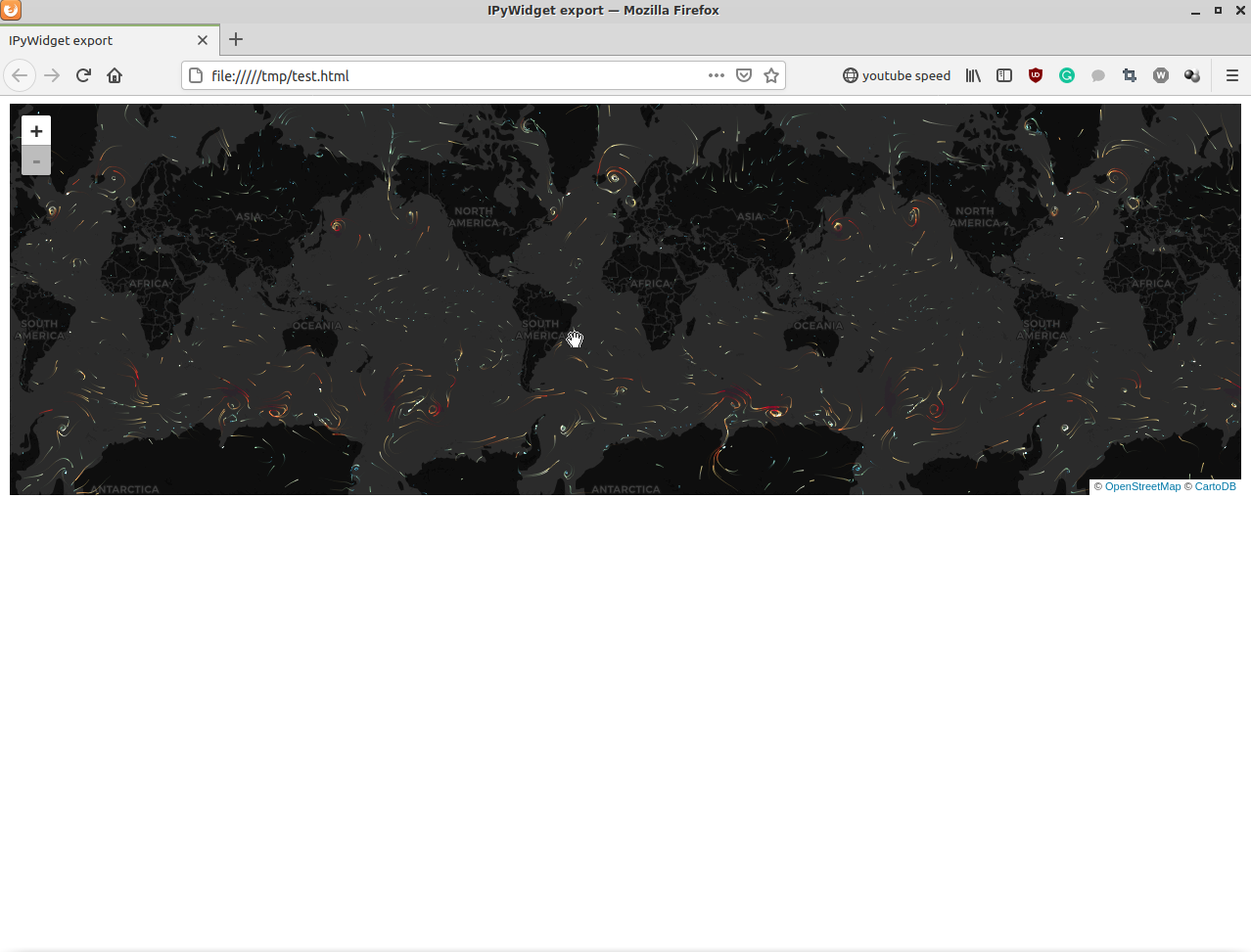The image size is (1251, 952).
Task: Open the uBlock Origin extension
Action: 1036,75
